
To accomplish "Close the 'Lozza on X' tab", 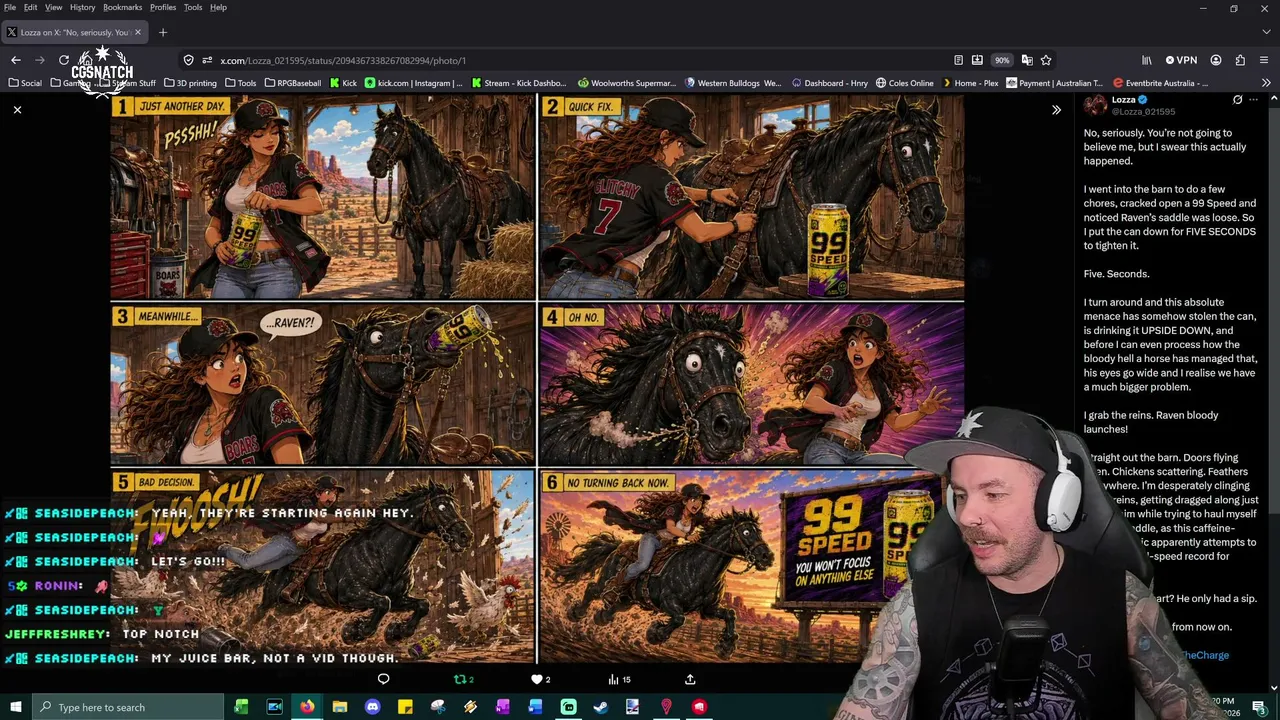I will 138,32.
